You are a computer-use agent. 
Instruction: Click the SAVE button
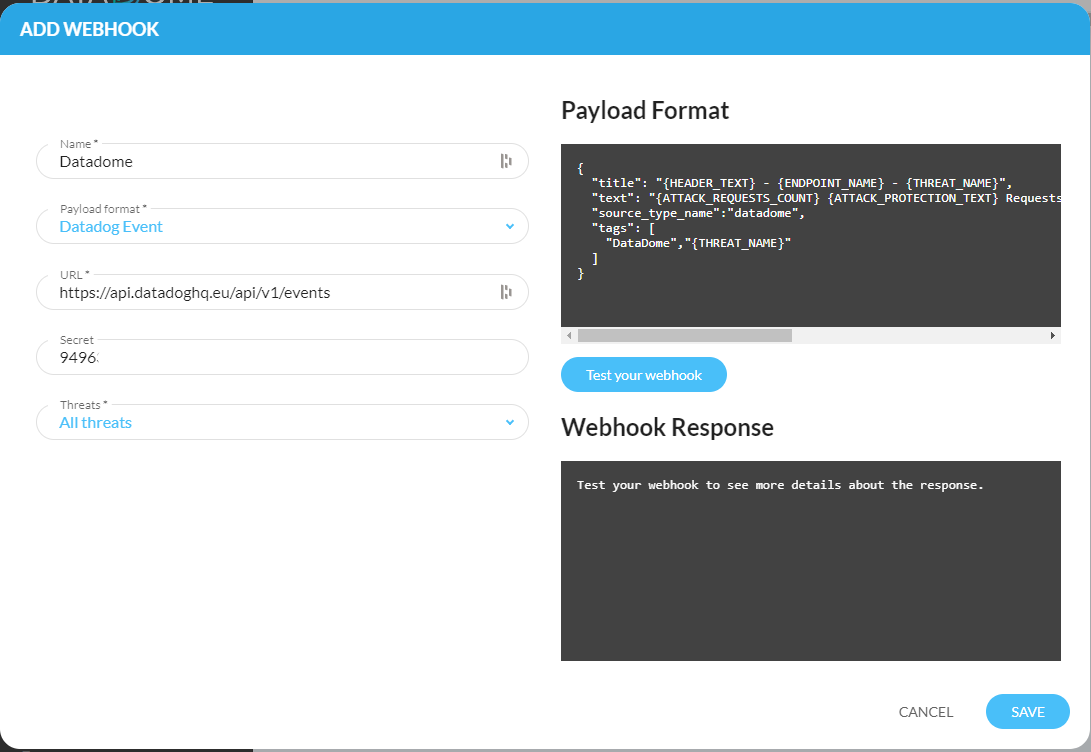pyautogui.click(x=1028, y=712)
